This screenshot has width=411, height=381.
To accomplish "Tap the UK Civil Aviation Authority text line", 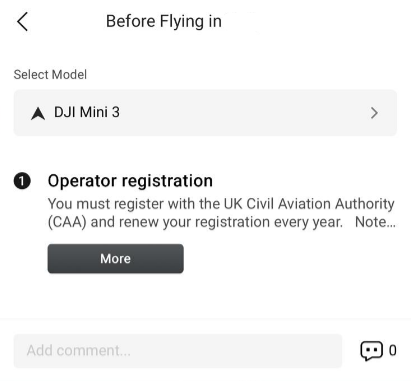I will 221,204.
